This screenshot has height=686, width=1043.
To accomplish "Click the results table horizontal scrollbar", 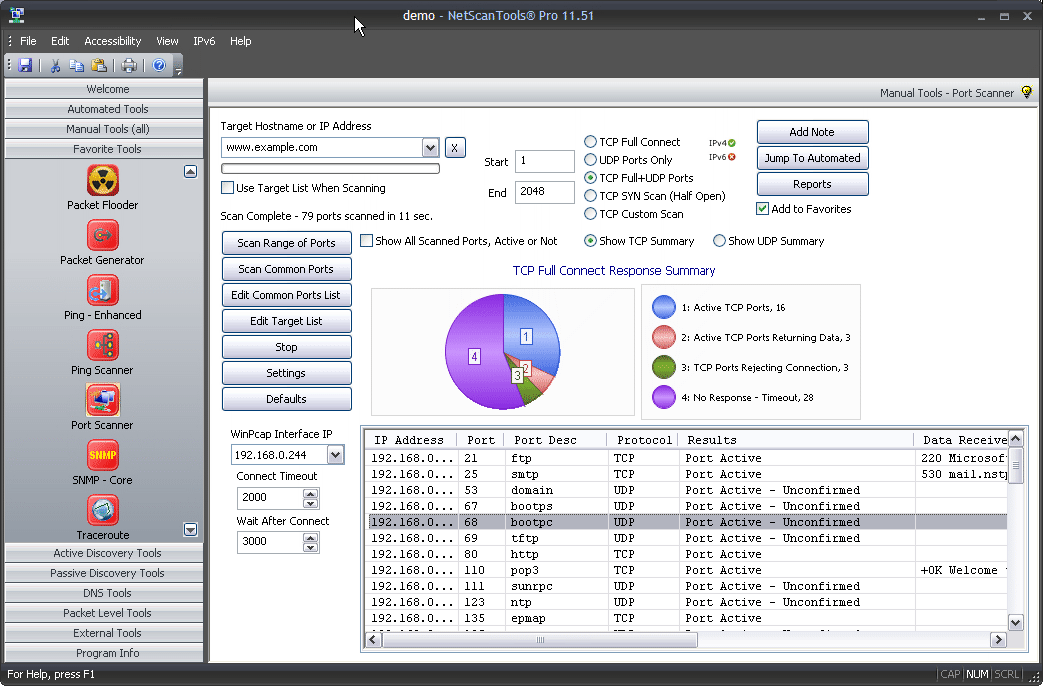I will (x=685, y=639).
